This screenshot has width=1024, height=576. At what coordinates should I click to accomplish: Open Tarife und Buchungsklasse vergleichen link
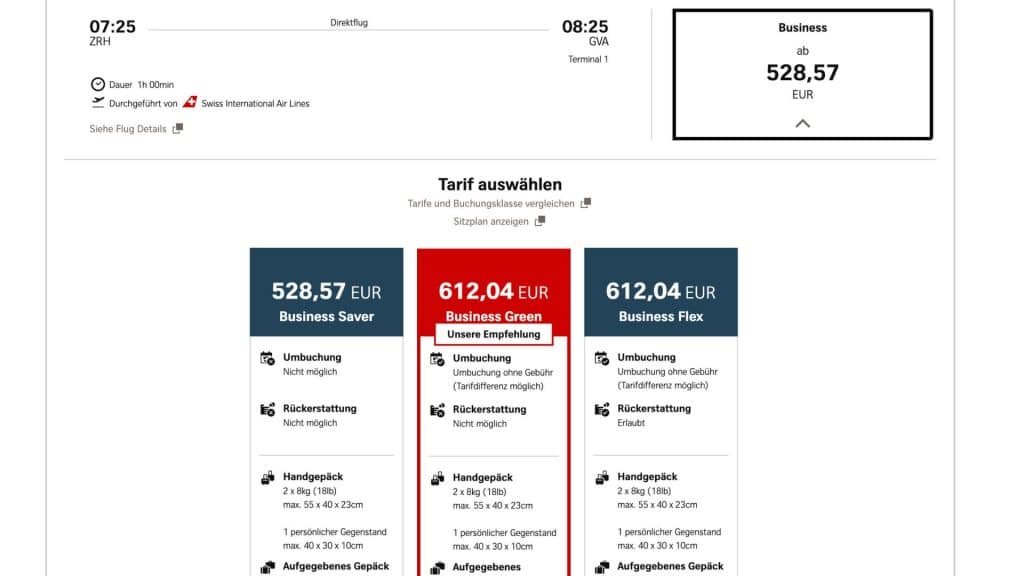(x=490, y=203)
